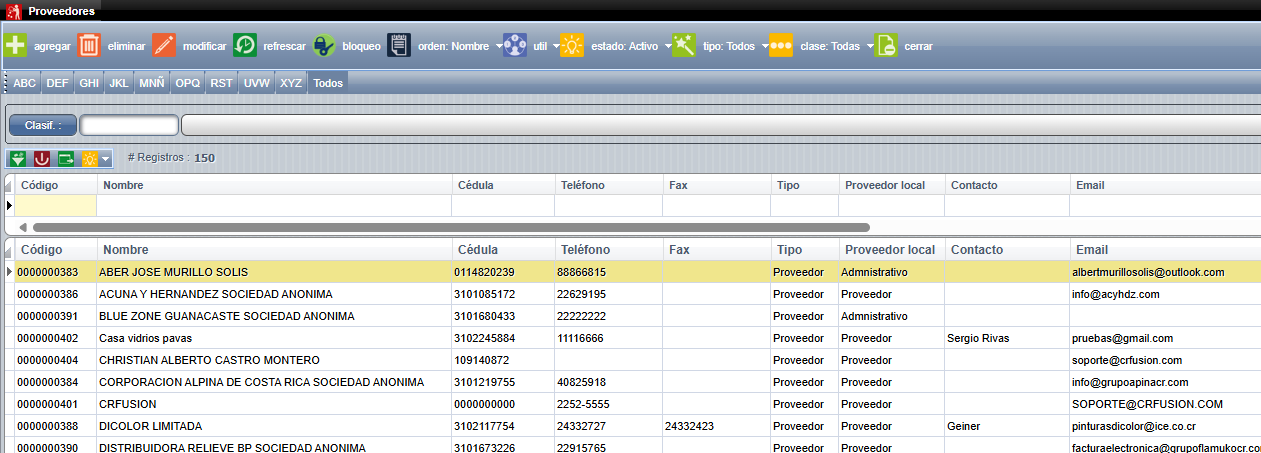Click the green export arrow icon near Registros
The height and width of the screenshot is (453, 1261).
coord(66,158)
